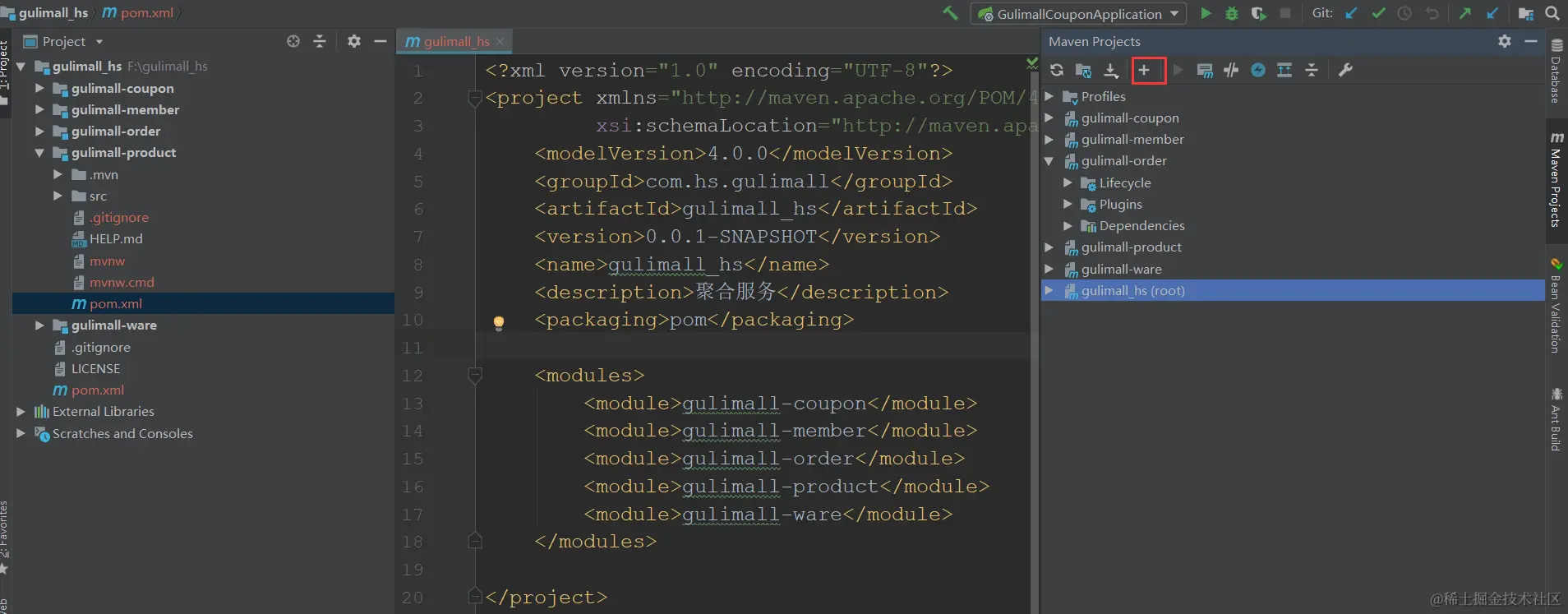Expand Lifecycle under gulimall-order
The image size is (1568, 614).
coord(1068,182)
